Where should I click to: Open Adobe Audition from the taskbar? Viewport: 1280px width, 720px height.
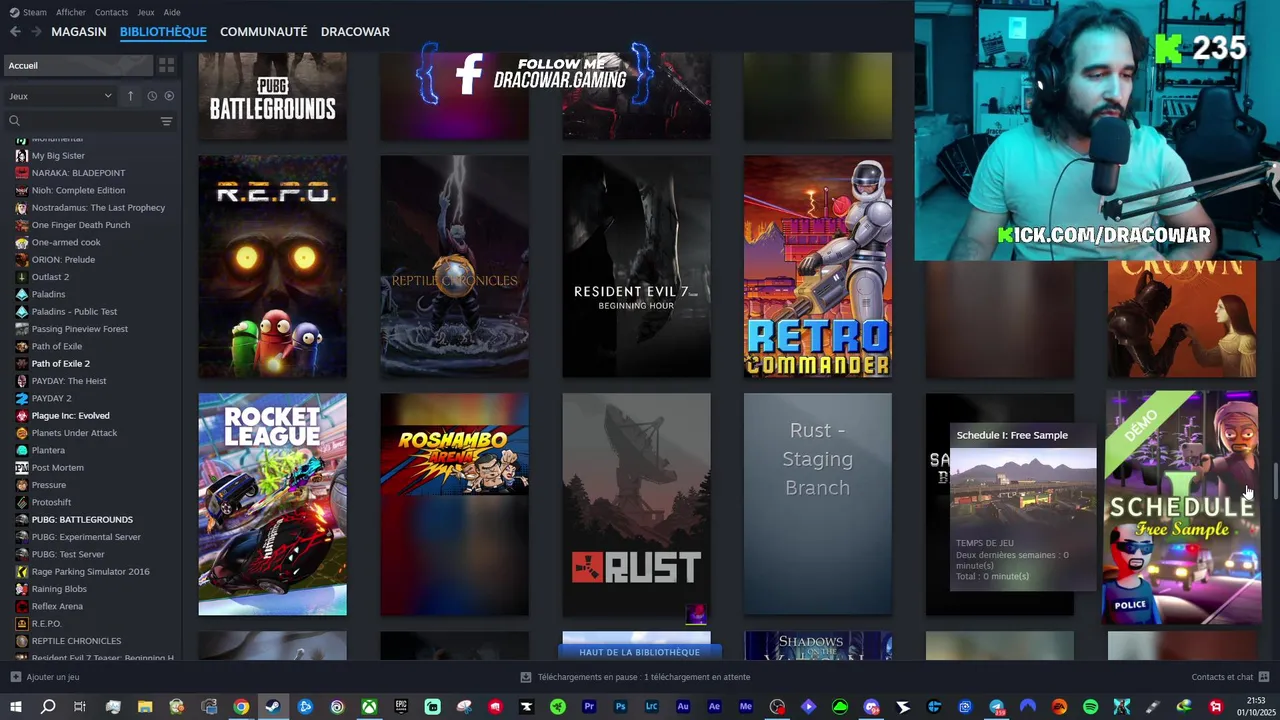(683, 707)
